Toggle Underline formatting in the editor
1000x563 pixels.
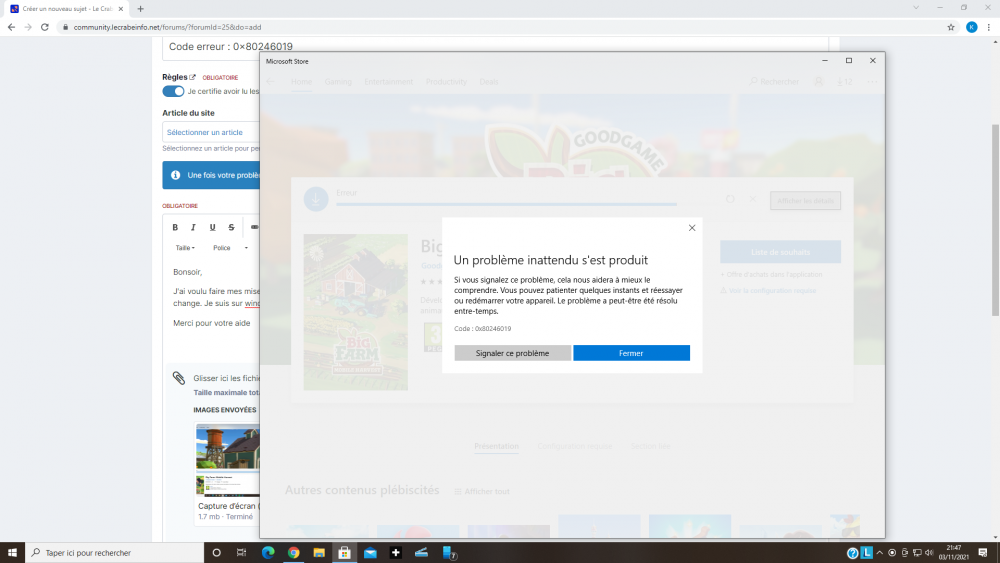(212, 227)
